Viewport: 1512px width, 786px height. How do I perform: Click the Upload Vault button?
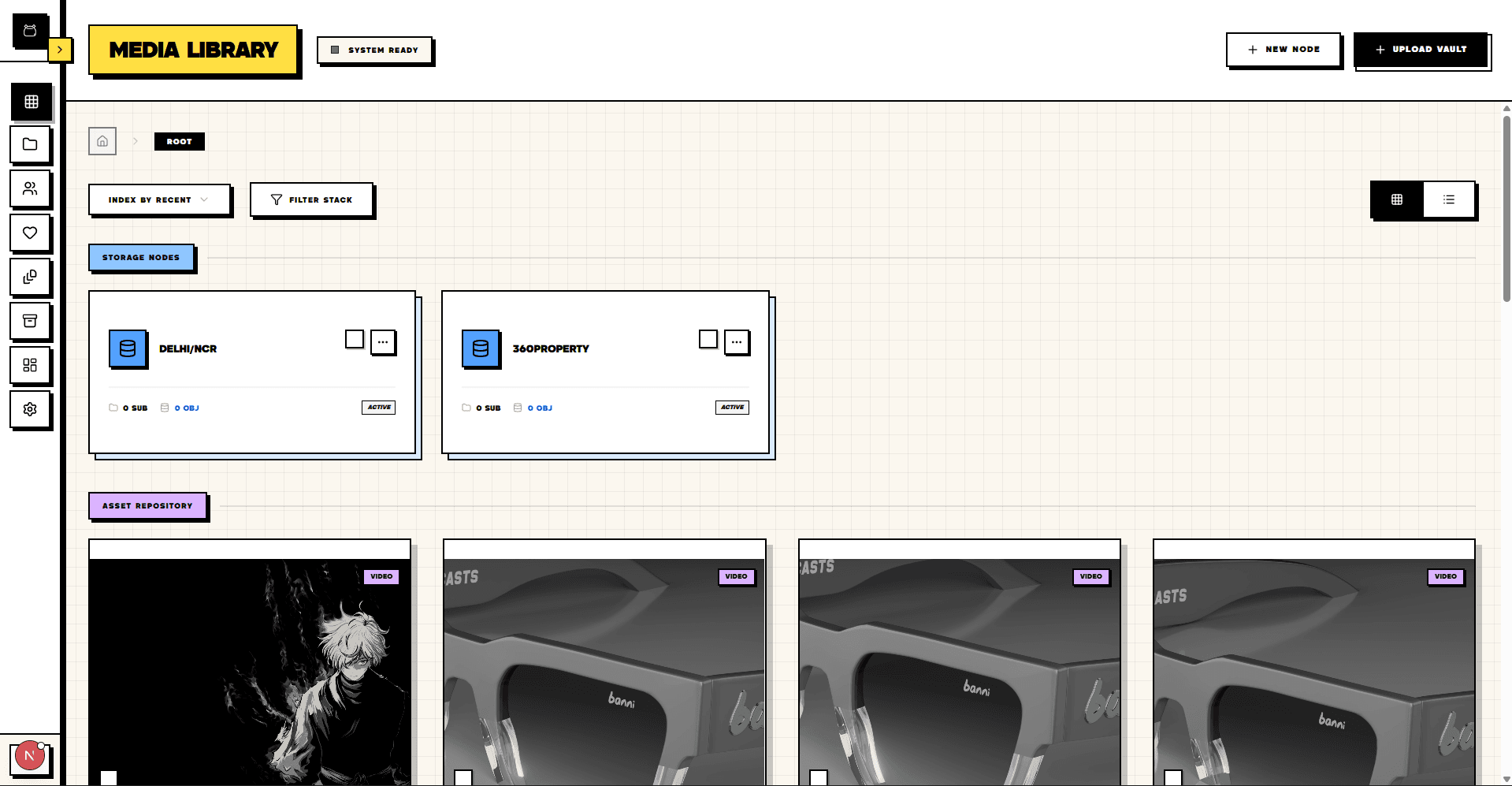click(x=1421, y=49)
